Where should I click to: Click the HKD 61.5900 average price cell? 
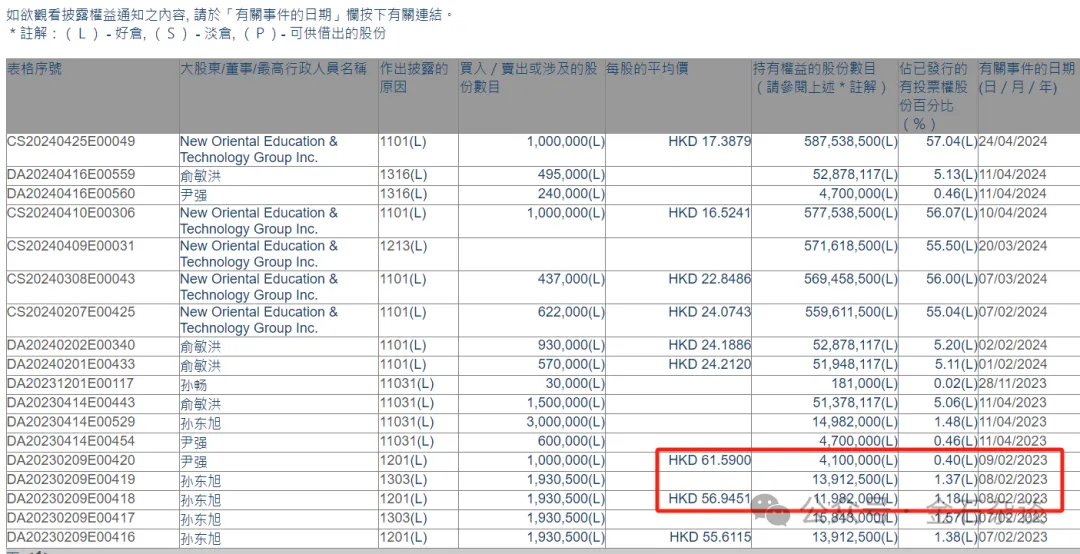click(x=709, y=461)
